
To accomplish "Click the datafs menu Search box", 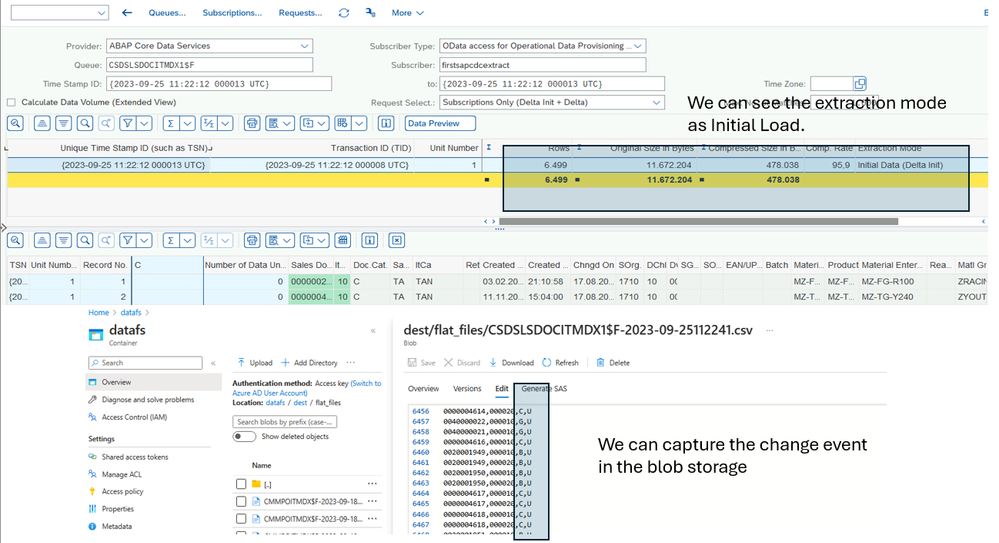I will (145, 363).
